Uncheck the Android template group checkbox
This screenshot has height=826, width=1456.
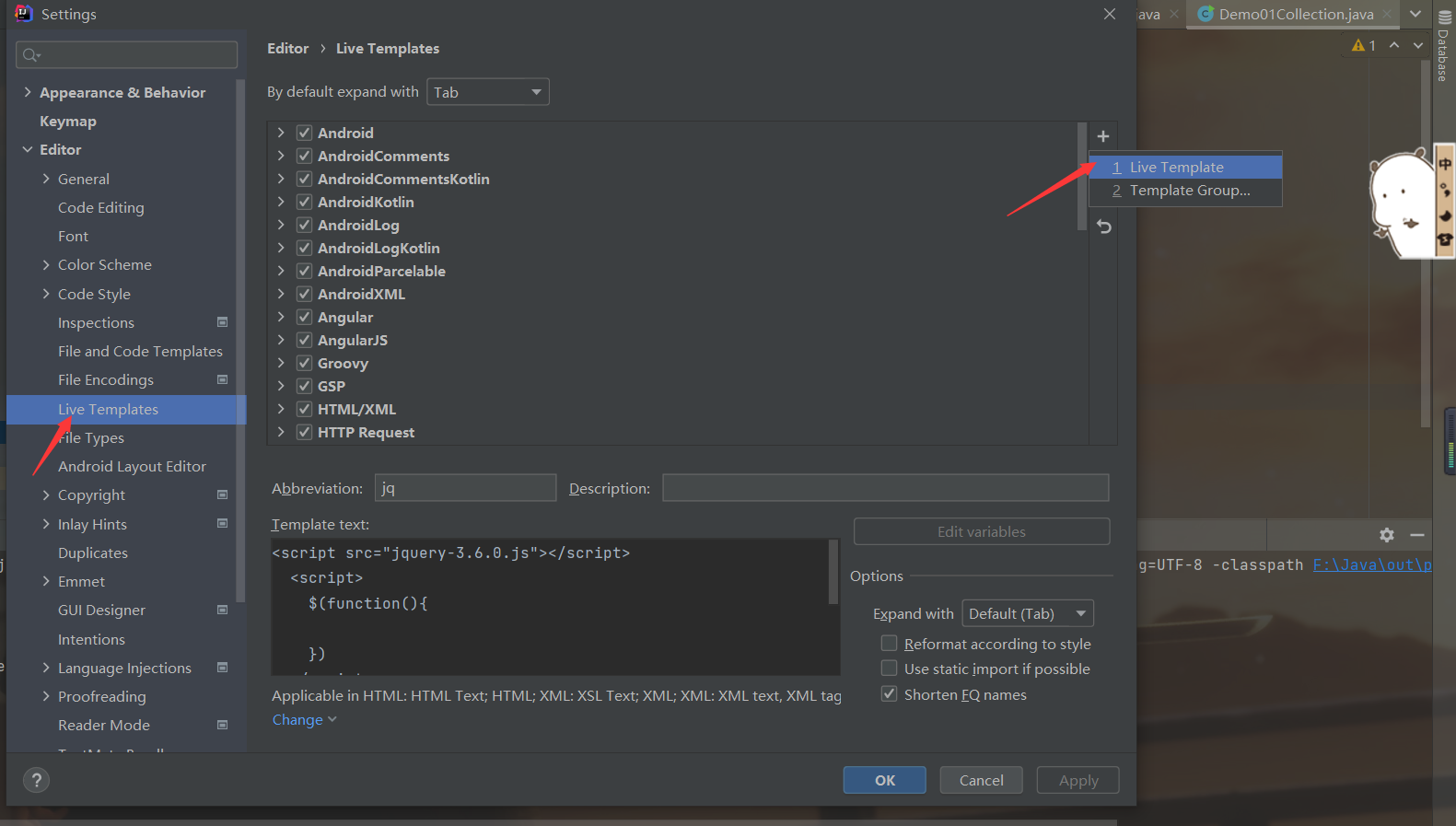[304, 133]
